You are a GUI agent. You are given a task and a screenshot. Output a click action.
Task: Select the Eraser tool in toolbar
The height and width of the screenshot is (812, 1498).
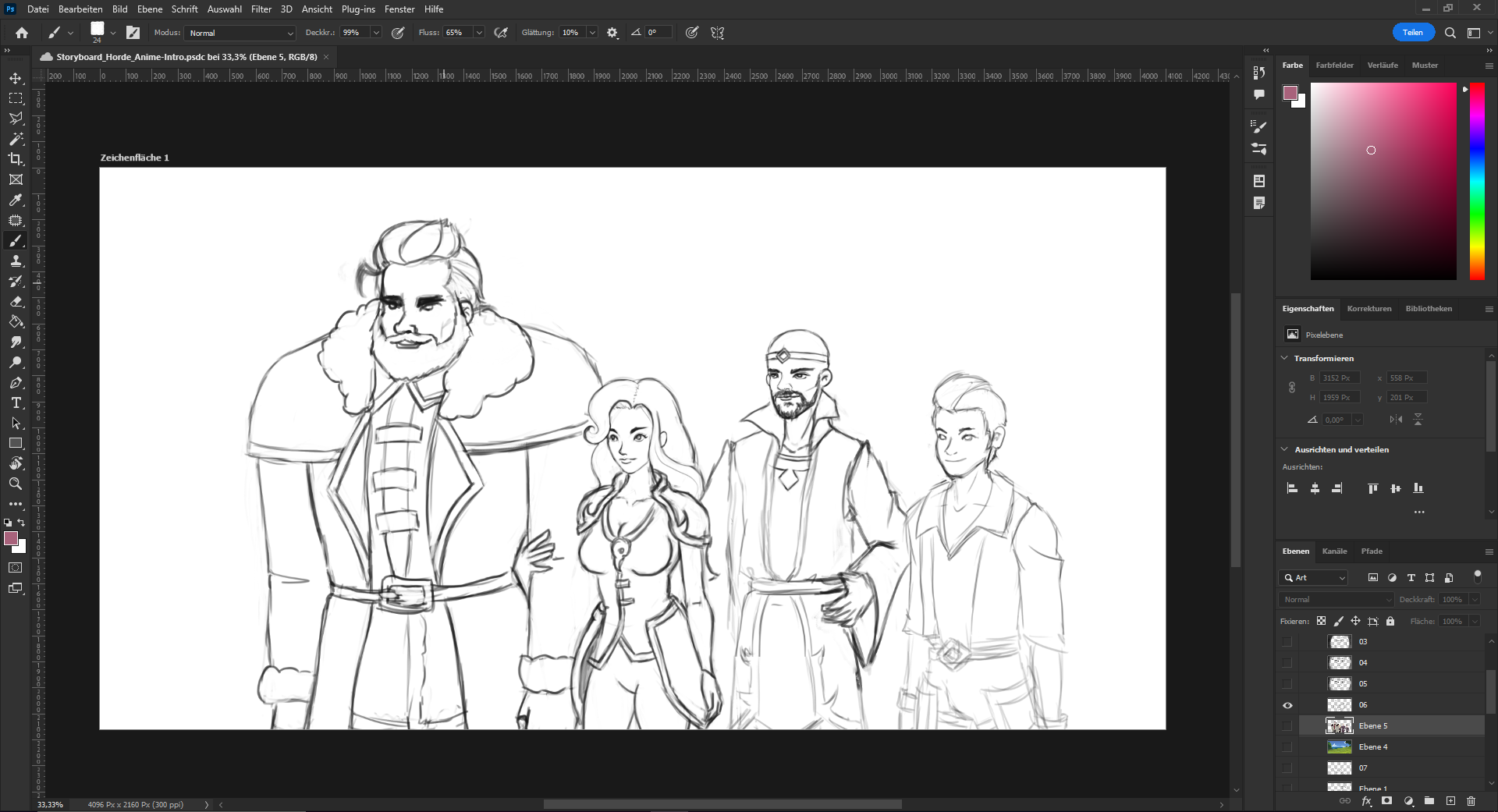[16, 302]
